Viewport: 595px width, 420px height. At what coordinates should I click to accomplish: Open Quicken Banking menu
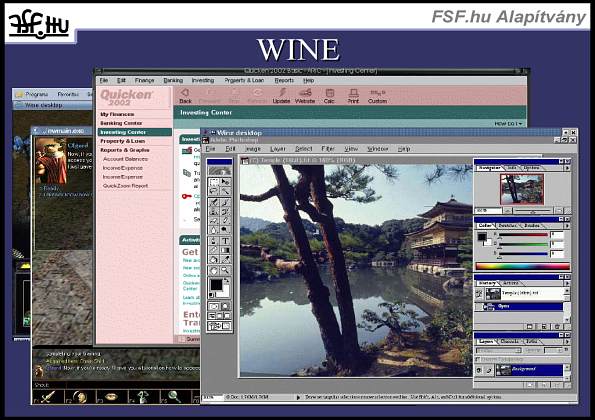(x=173, y=80)
